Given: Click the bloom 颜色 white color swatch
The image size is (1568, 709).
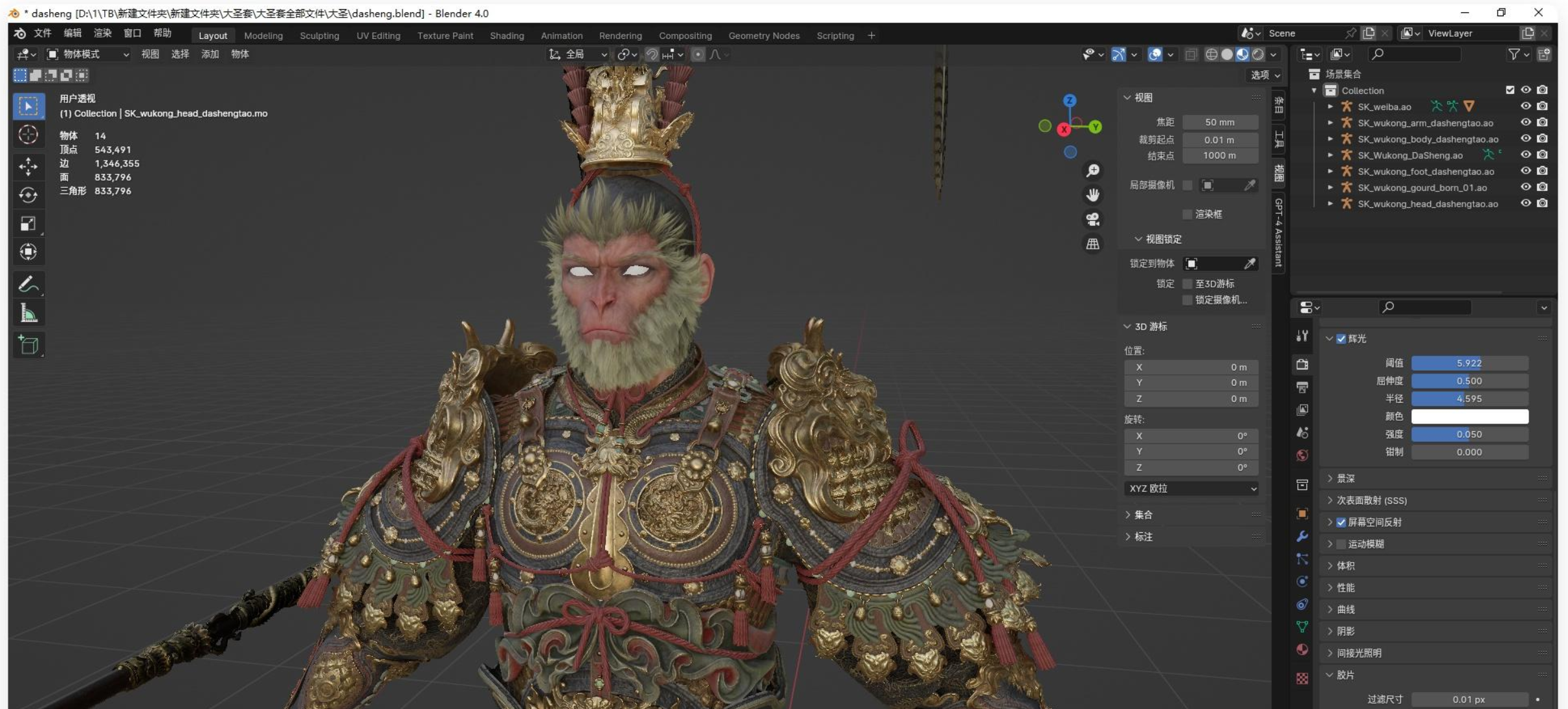Looking at the screenshot, I should click(1469, 416).
